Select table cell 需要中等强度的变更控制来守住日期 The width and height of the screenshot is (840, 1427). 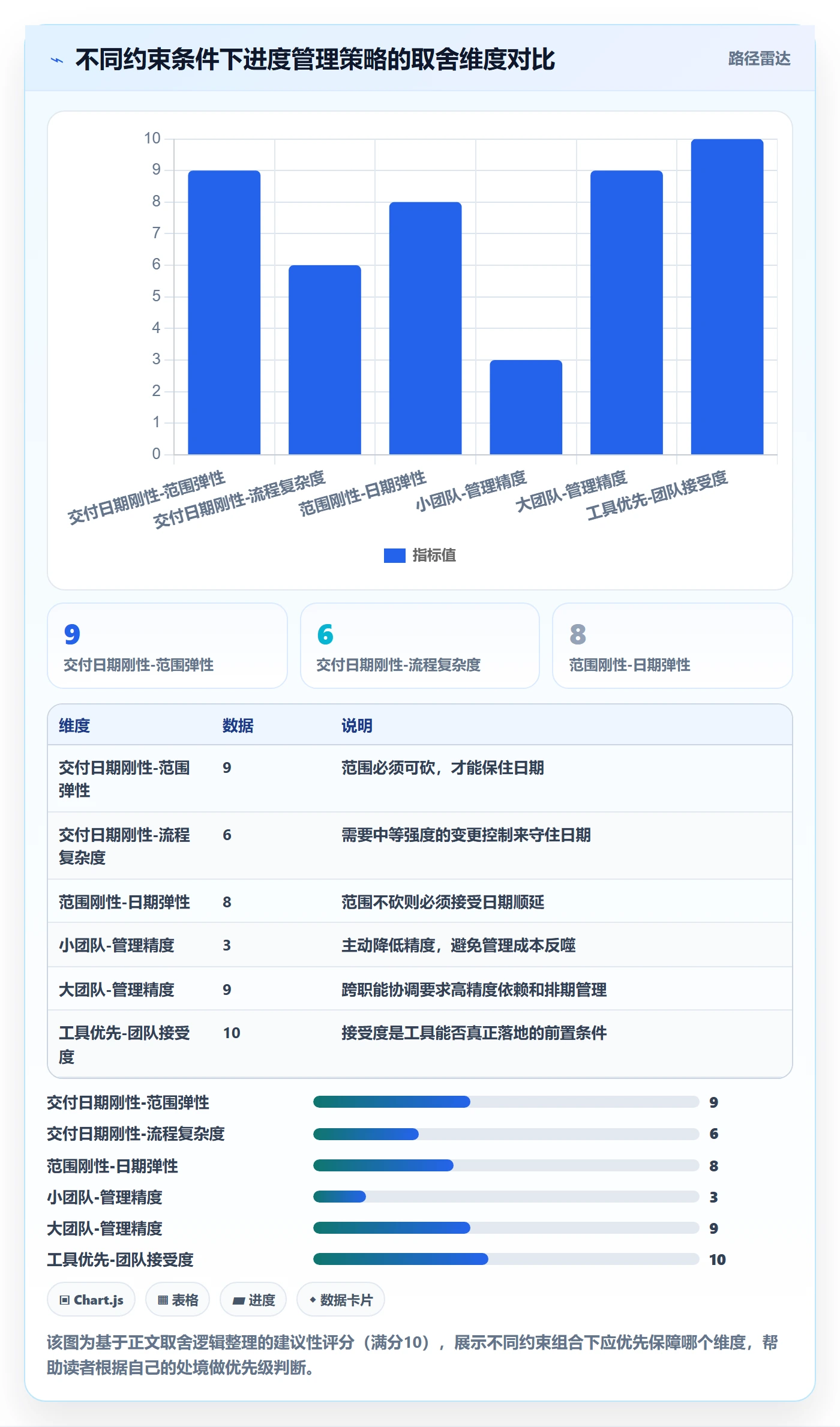point(466,835)
